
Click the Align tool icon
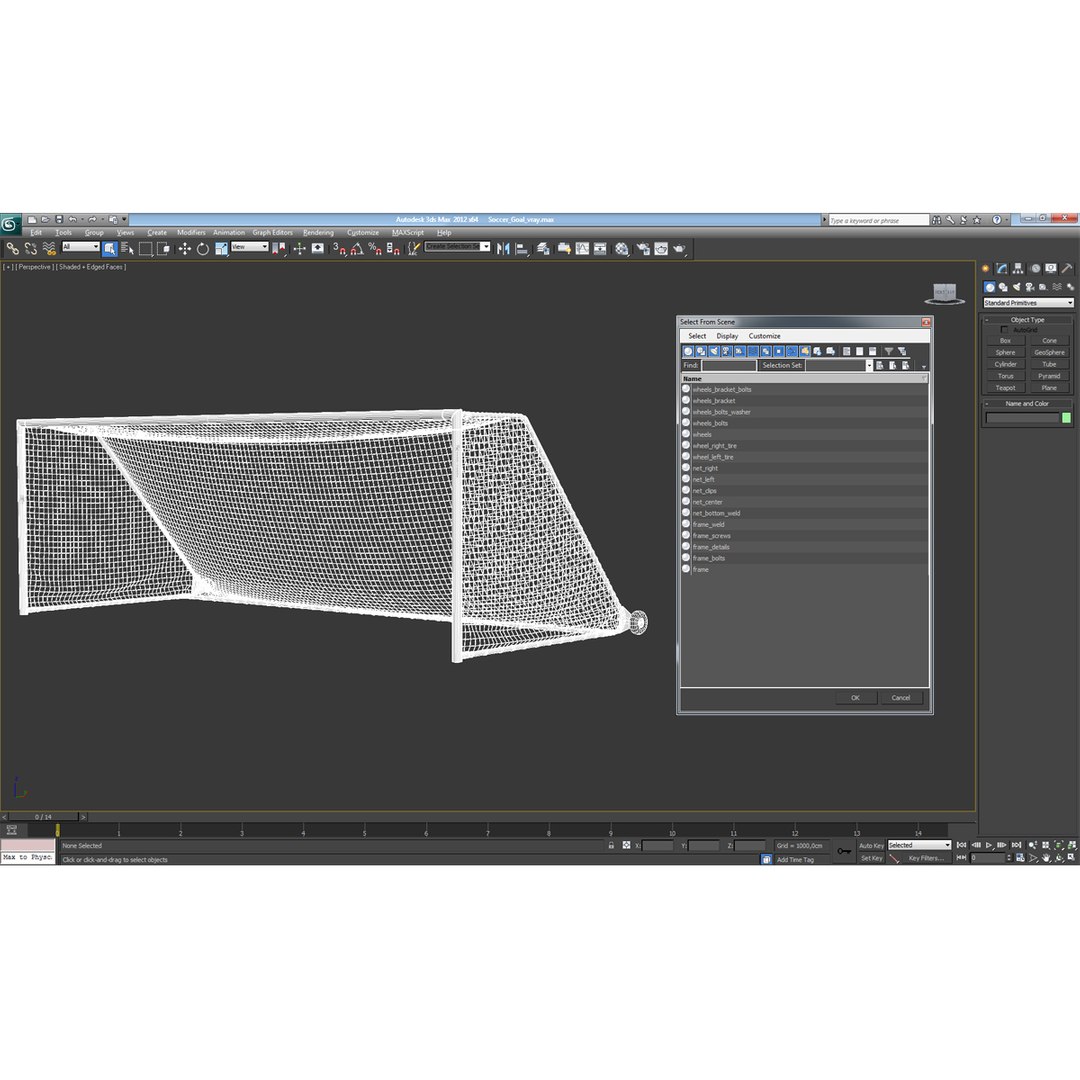point(522,249)
